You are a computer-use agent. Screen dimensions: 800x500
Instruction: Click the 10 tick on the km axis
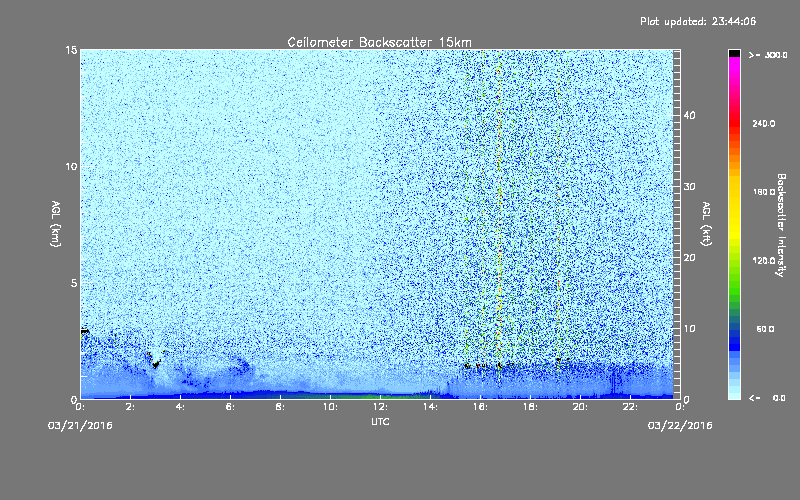click(x=71, y=167)
